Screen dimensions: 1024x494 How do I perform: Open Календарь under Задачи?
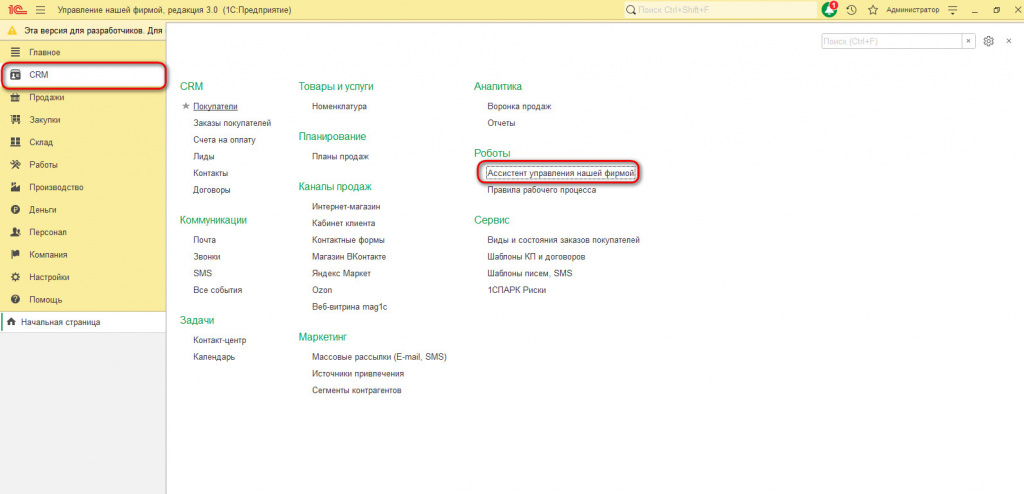[x=214, y=357]
